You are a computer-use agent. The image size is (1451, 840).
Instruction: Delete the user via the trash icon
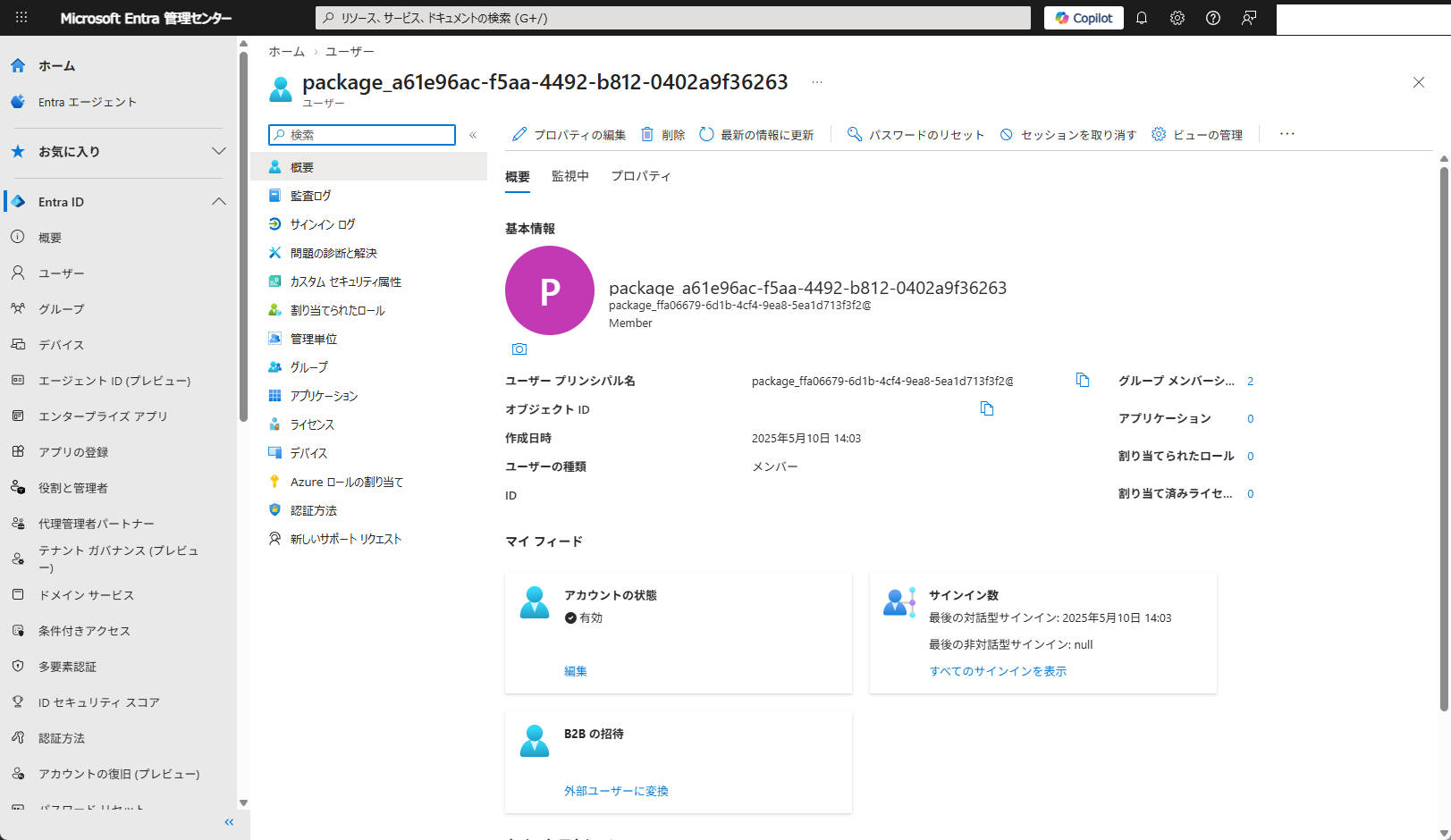(648, 134)
